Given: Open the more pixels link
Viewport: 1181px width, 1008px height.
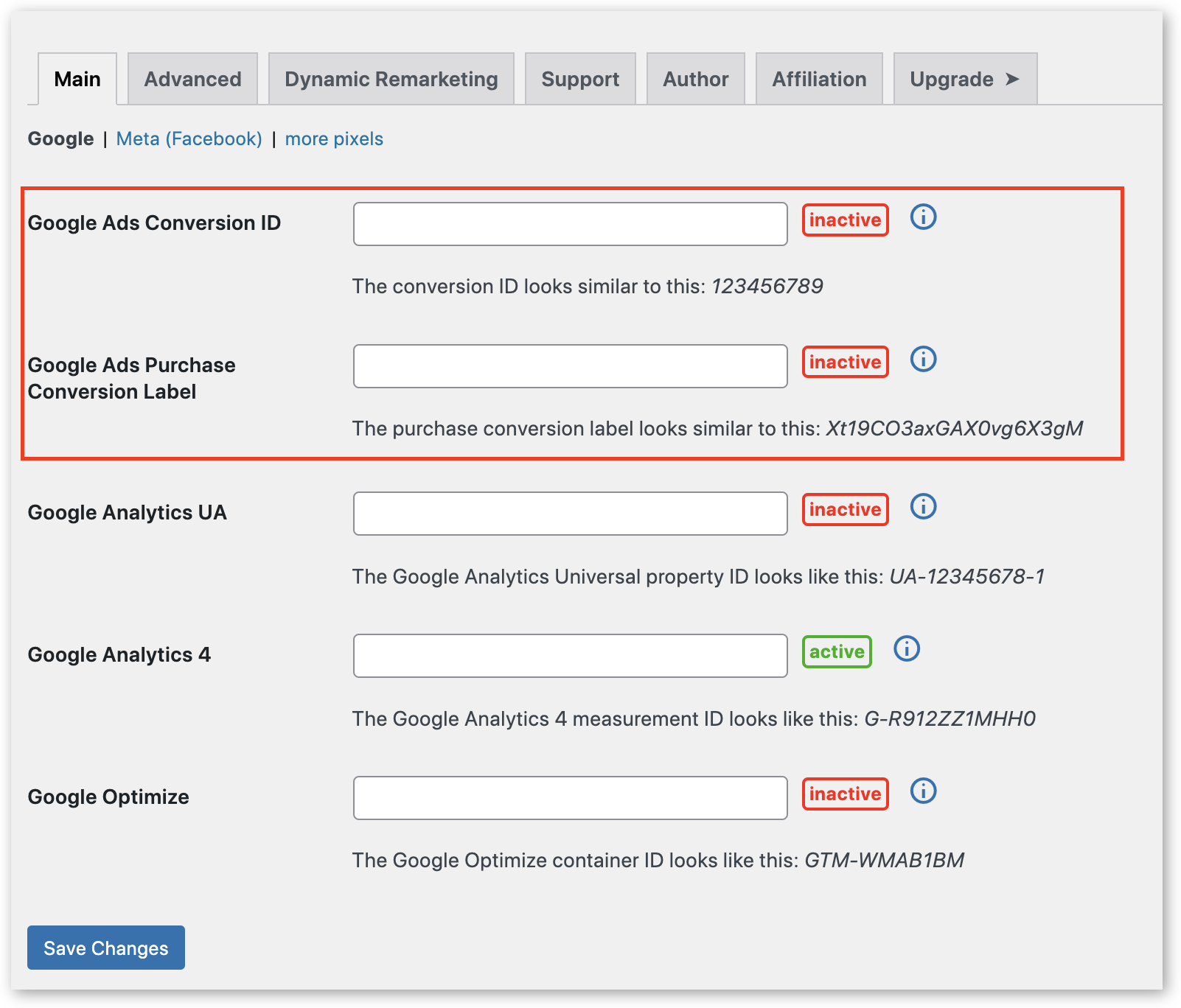Looking at the screenshot, I should click(x=334, y=139).
